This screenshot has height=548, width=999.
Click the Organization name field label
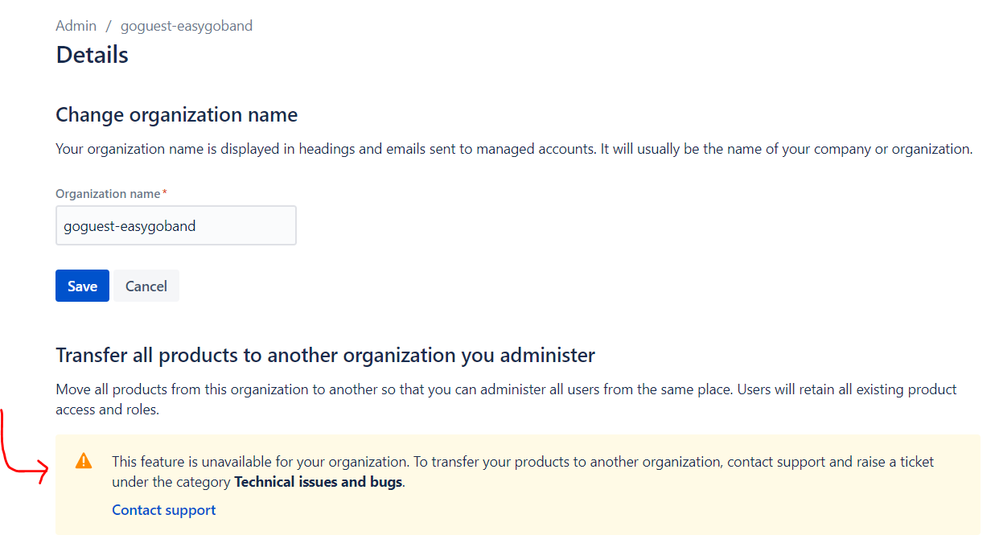pos(108,194)
